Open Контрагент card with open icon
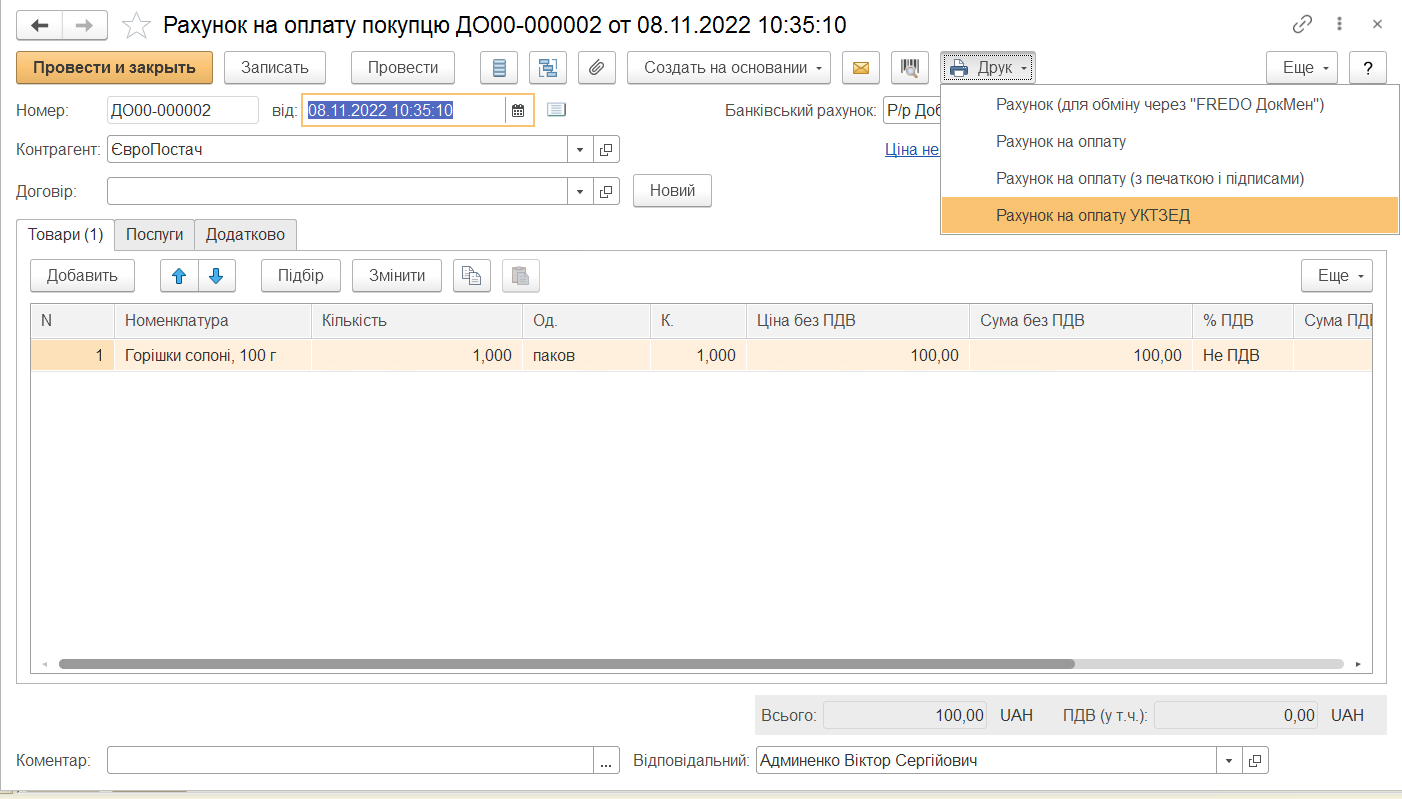1402x799 pixels. pos(606,150)
